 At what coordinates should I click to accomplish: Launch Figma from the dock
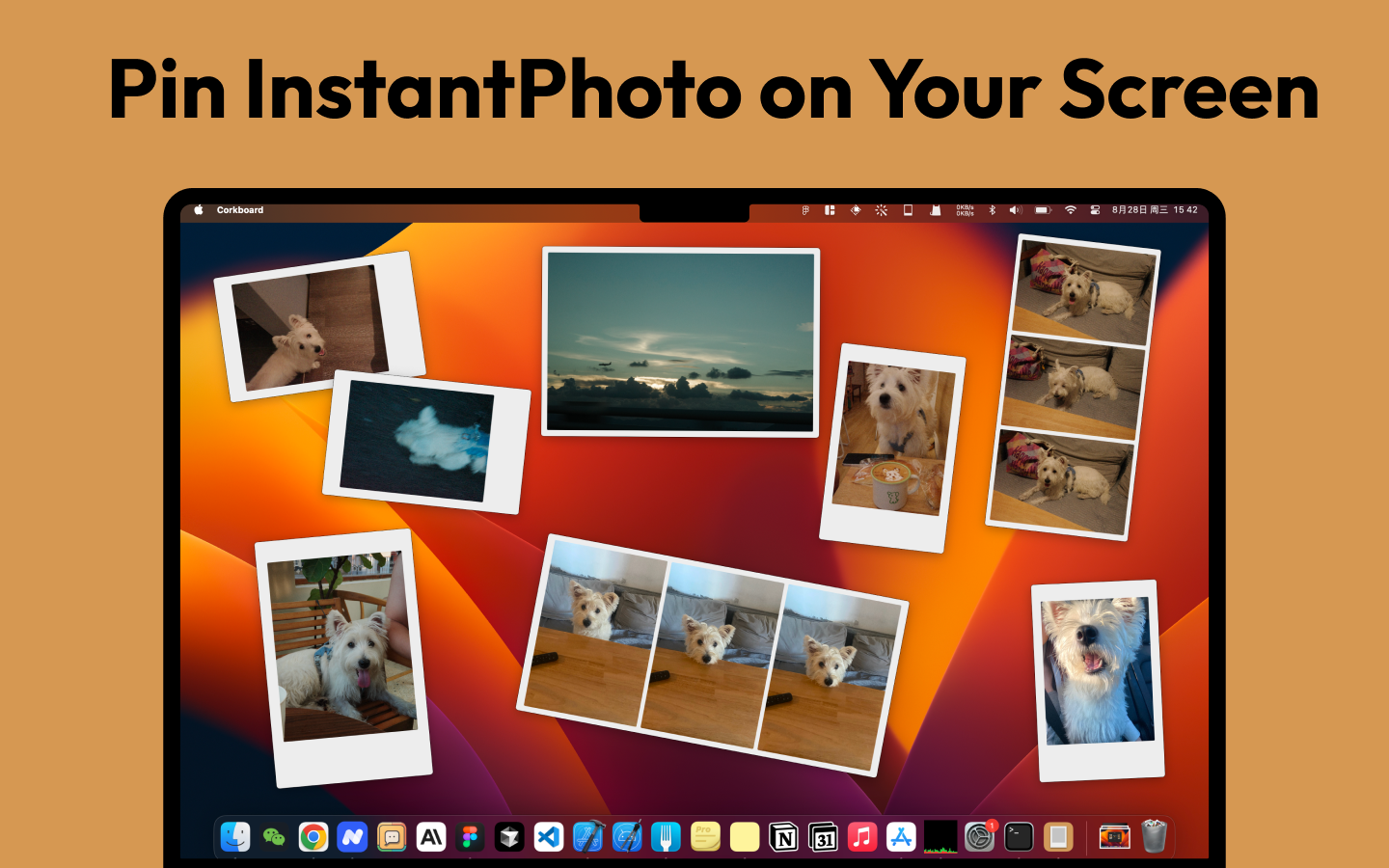[471, 836]
